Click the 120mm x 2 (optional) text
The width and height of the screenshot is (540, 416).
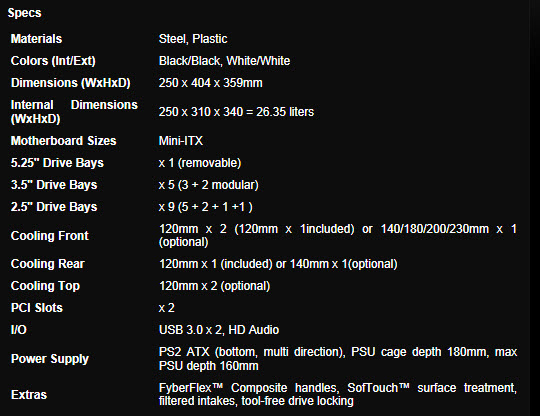tap(215, 286)
